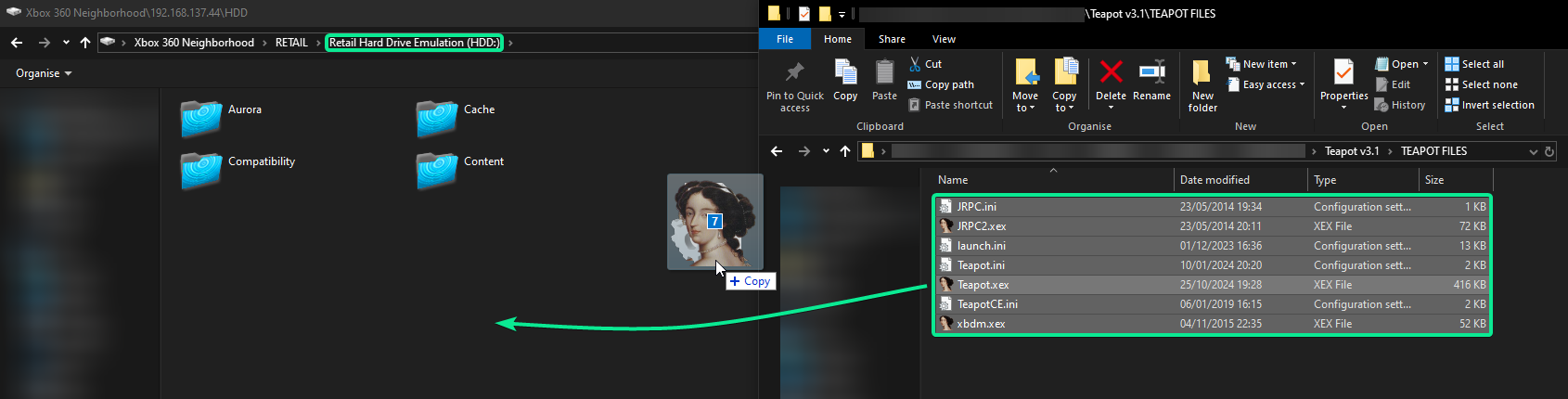Go back in TEAPOT FILES window

[x=778, y=151]
